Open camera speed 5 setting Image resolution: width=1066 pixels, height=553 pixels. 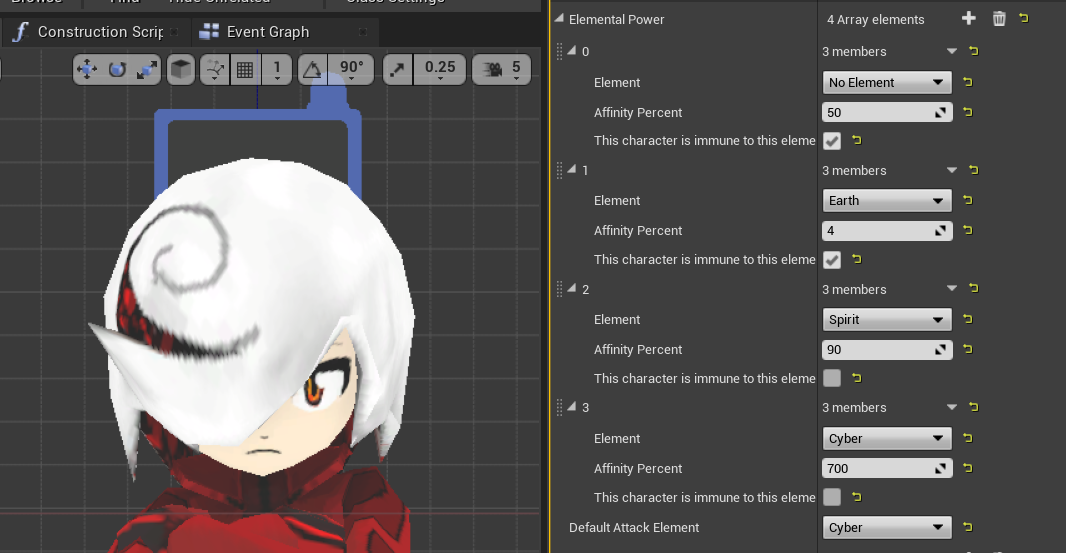point(502,69)
